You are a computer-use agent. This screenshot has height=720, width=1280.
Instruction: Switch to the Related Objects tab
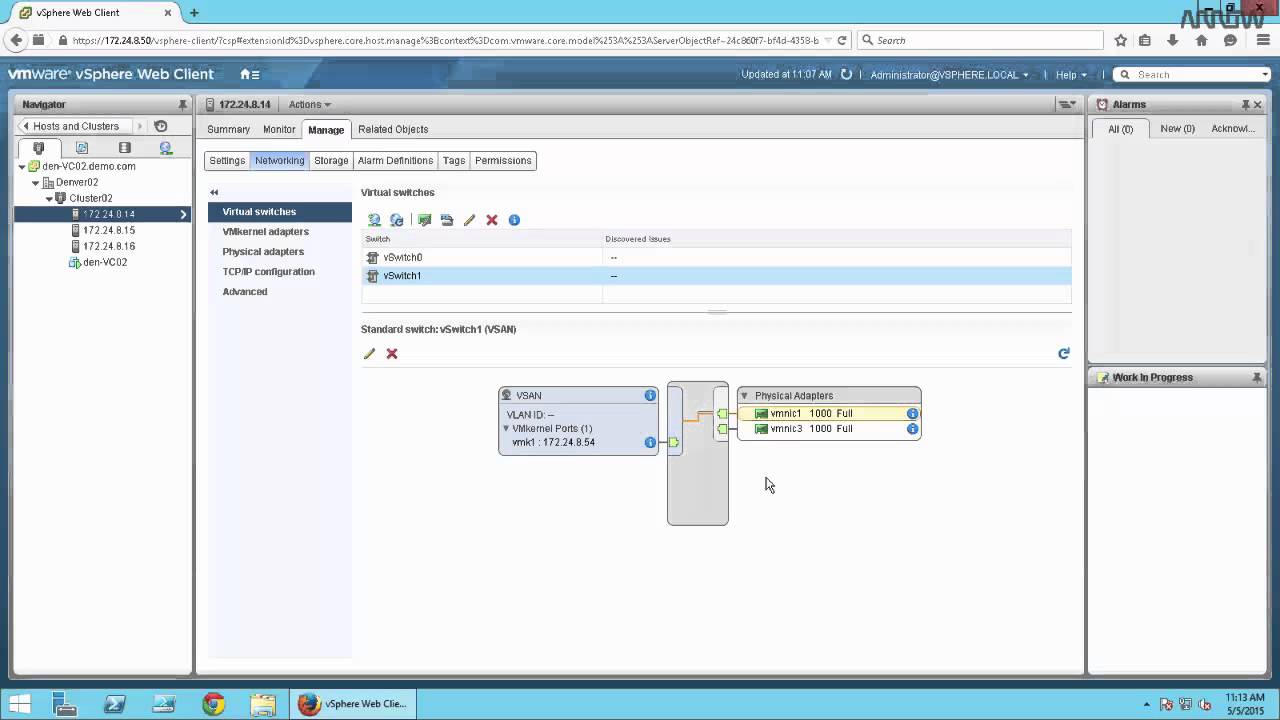tap(393, 129)
